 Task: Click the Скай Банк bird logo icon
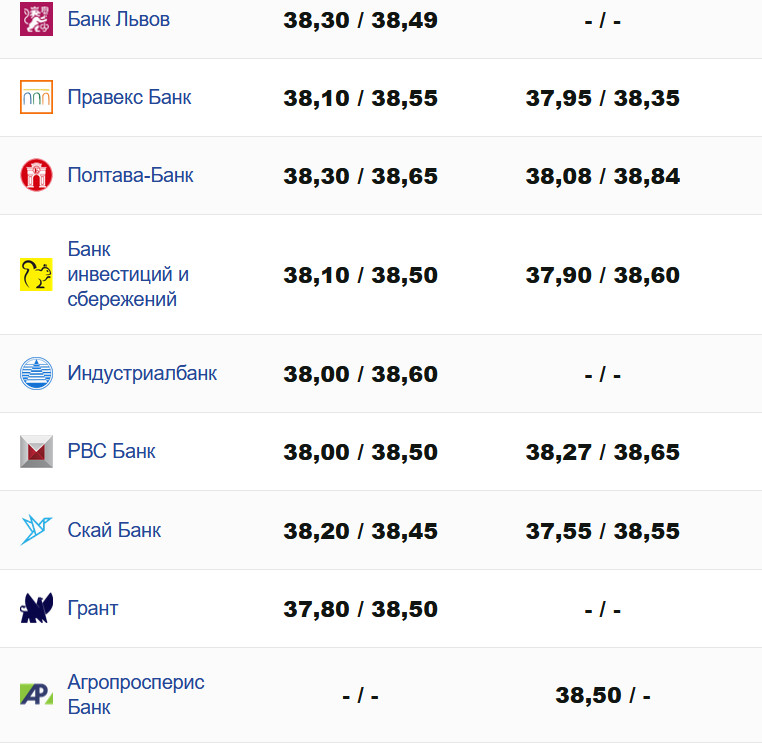(36, 530)
